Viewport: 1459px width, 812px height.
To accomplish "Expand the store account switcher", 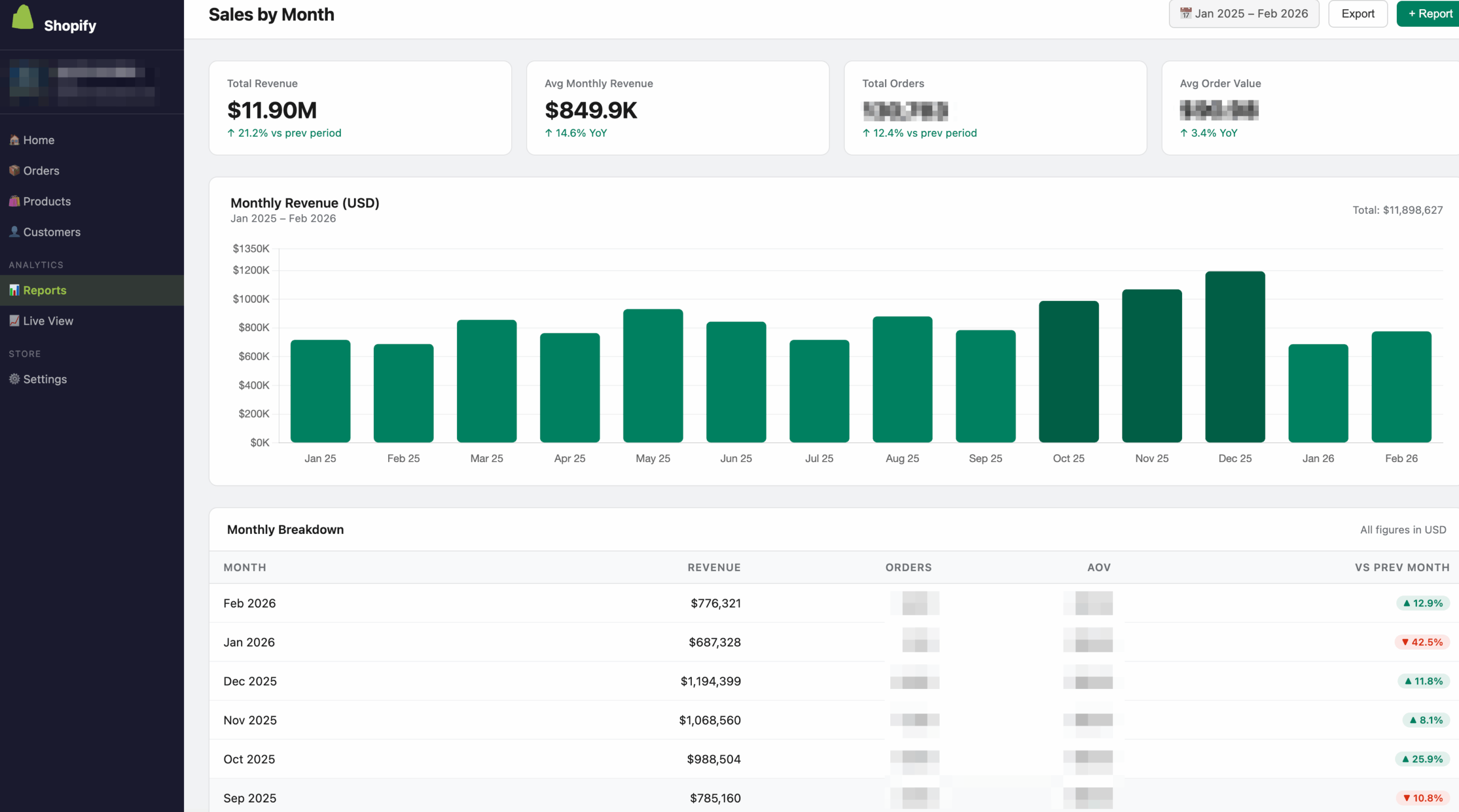I will [x=91, y=83].
